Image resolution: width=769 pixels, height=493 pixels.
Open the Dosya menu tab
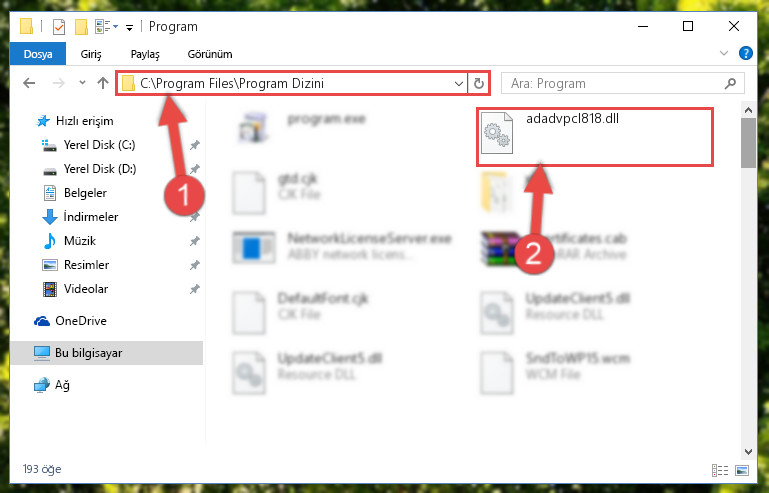(x=38, y=54)
